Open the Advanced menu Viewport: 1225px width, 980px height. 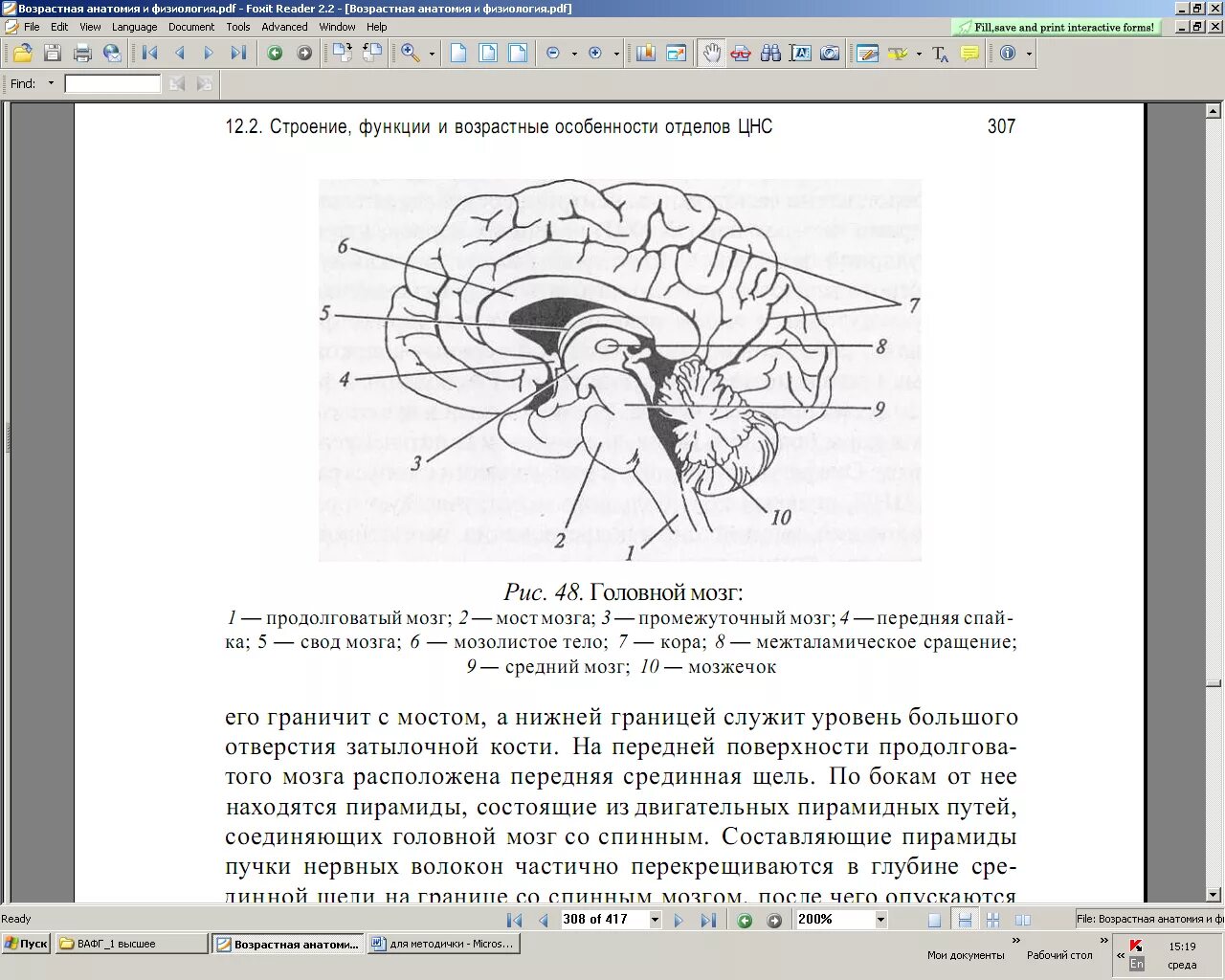pos(285,27)
